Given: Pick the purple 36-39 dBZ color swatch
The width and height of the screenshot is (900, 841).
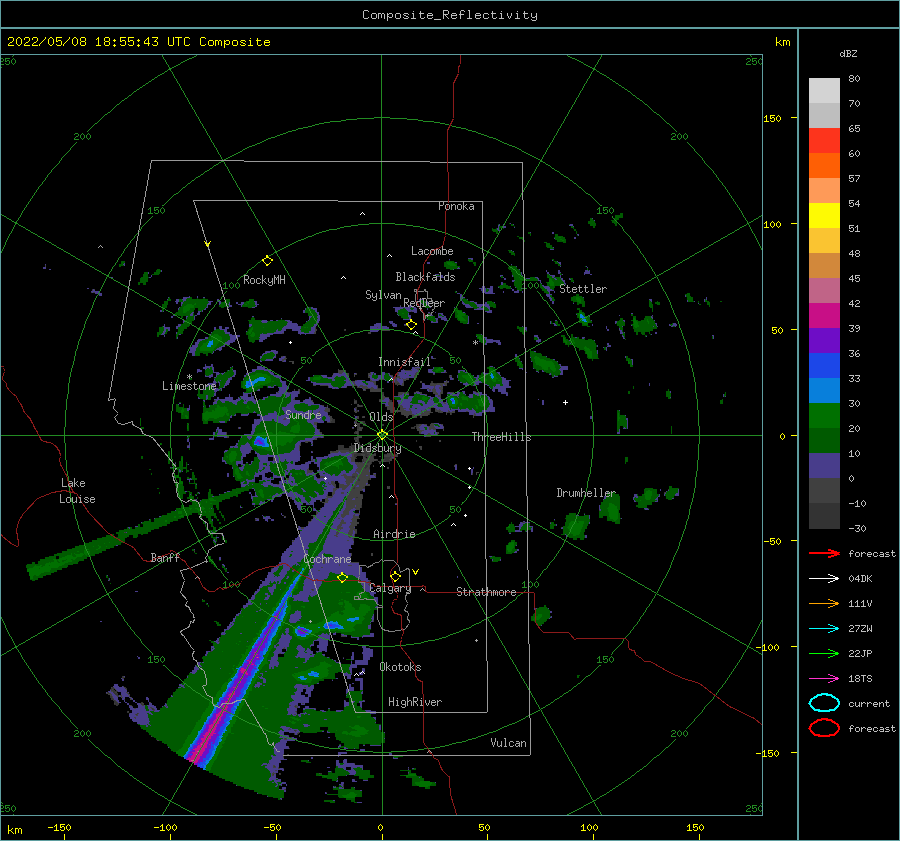Looking at the screenshot, I should pos(824,341).
